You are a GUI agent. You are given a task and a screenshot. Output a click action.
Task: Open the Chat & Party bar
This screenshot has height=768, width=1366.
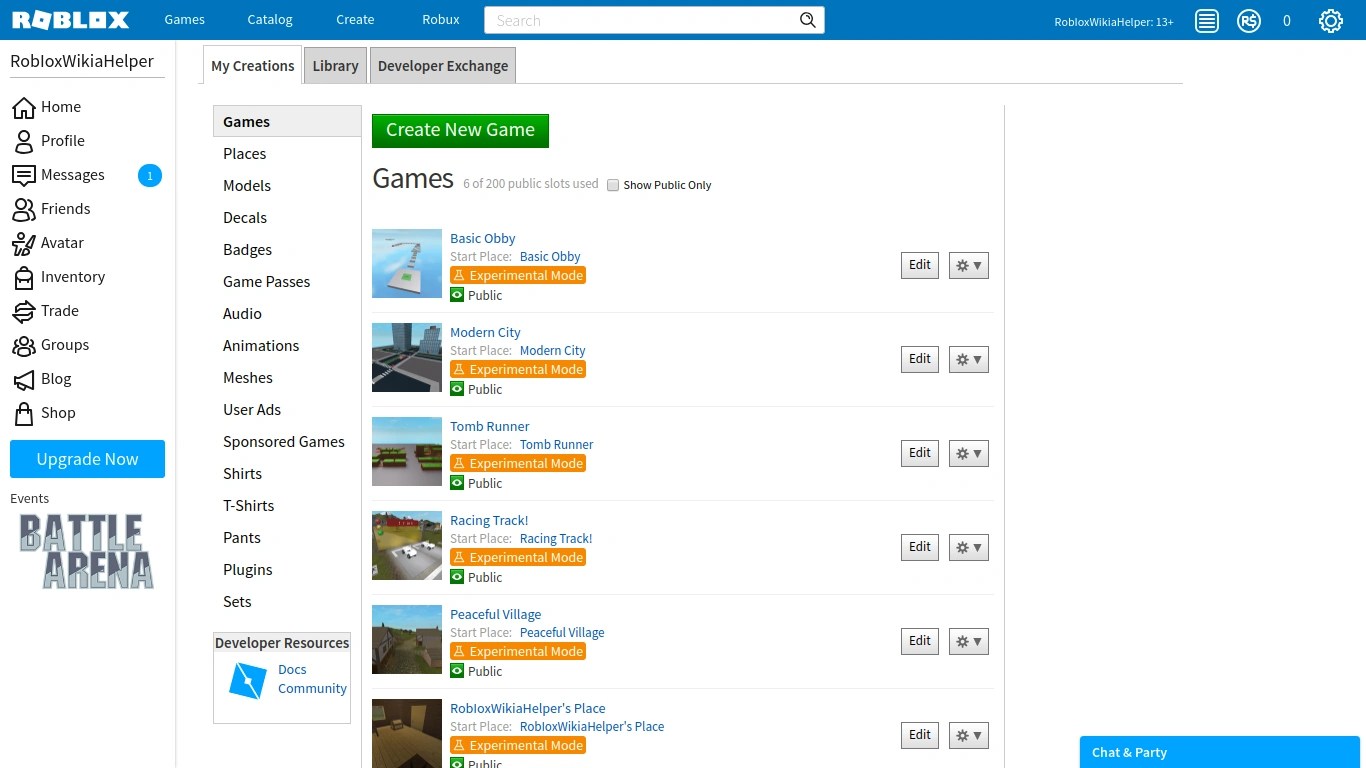(x=1220, y=752)
